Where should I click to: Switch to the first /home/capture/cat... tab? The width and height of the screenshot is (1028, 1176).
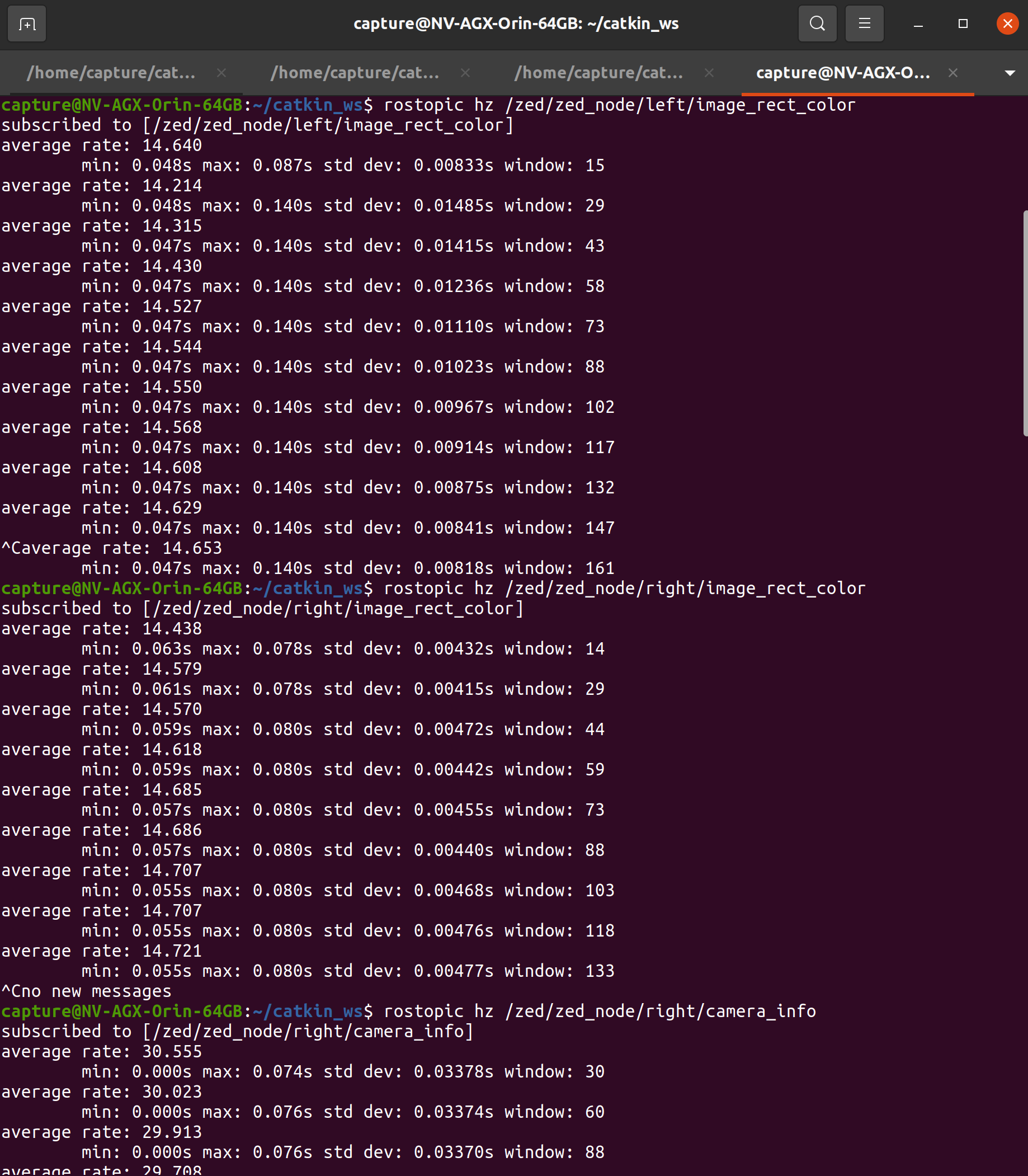click(x=112, y=73)
